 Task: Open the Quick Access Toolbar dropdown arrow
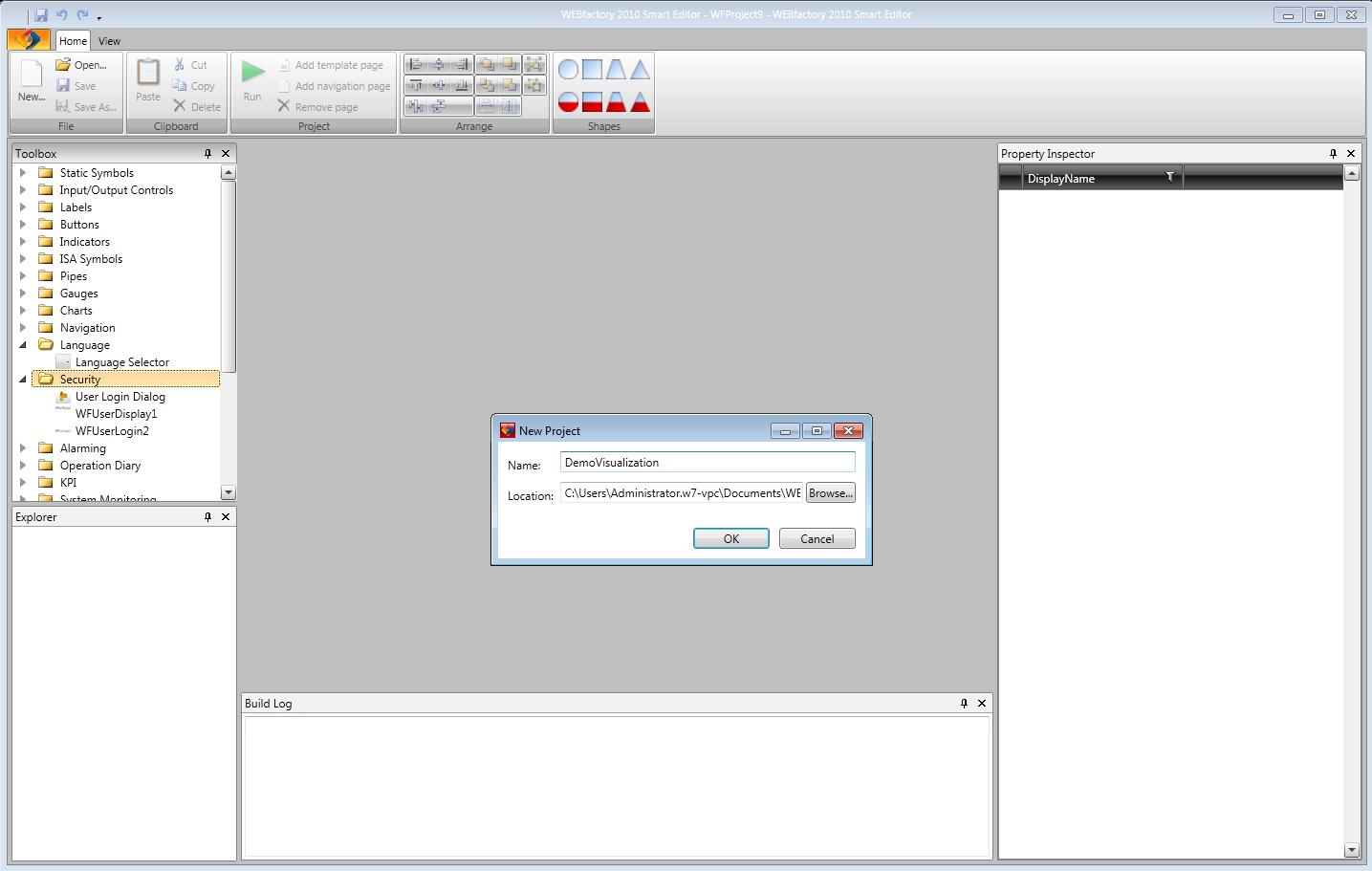coord(99,17)
